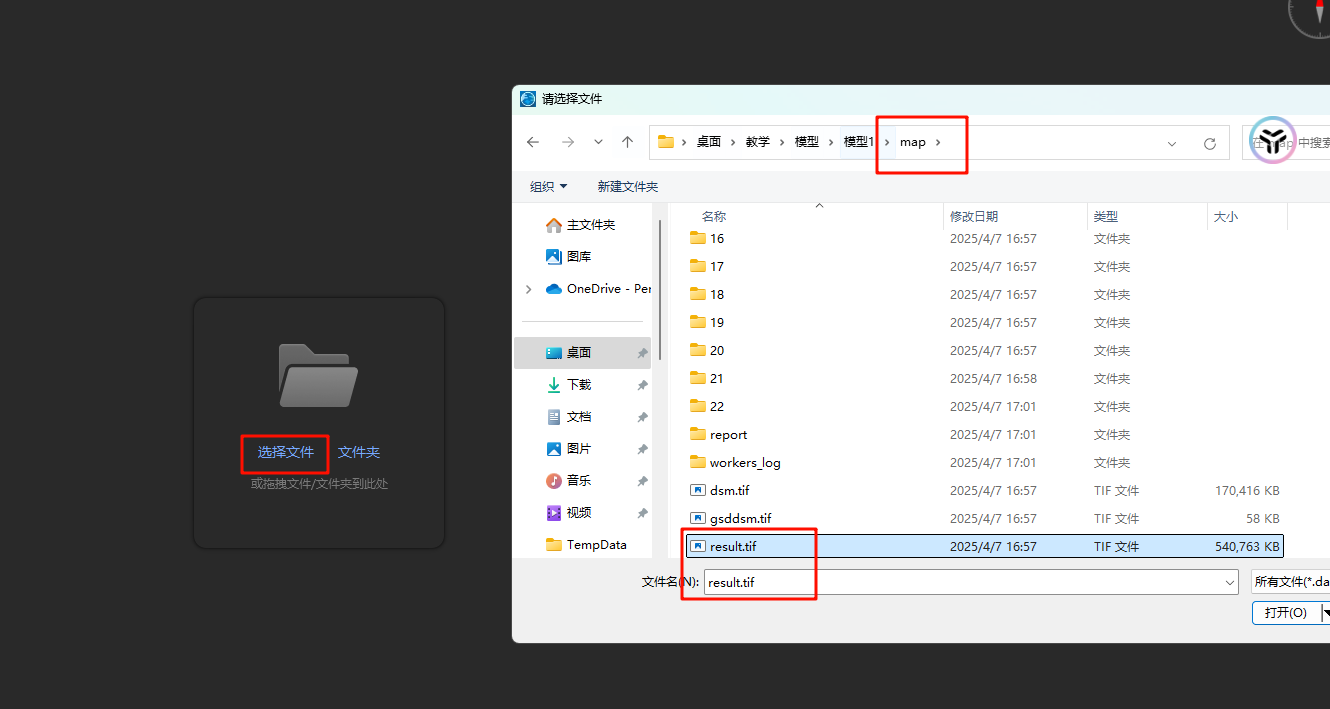The height and width of the screenshot is (709, 1330).
Task: Click 新建文件夹 in the toolbar
Action: click(627, 187)
